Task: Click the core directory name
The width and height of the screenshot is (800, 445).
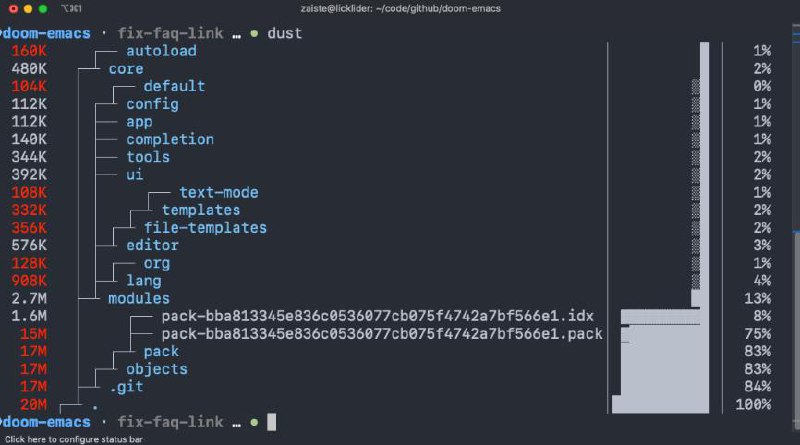Action: tap(126, 69)
